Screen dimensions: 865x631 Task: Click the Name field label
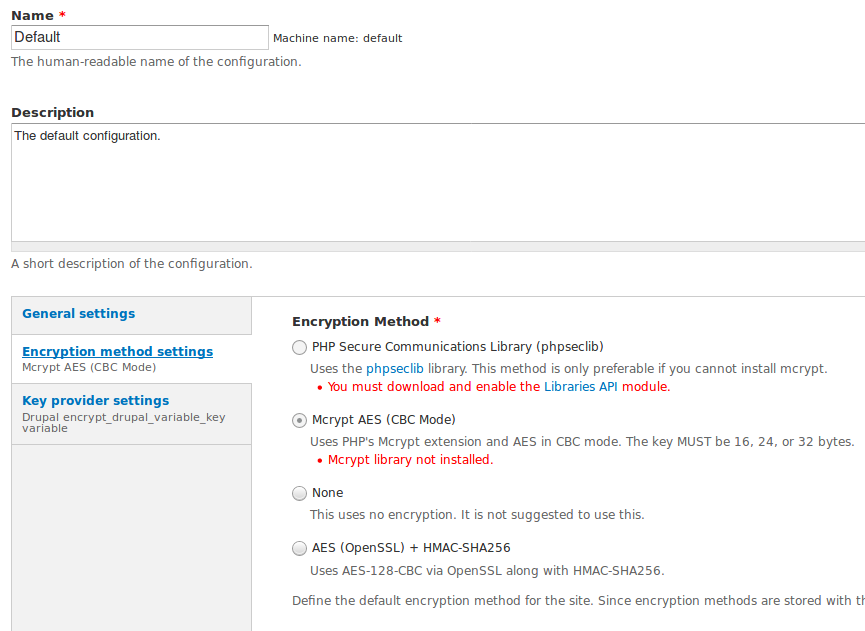point(33,15)
